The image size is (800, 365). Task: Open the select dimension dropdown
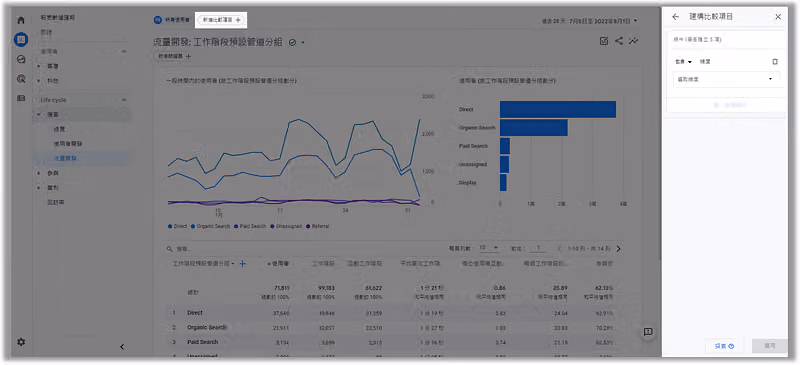[x=727, y=79]
